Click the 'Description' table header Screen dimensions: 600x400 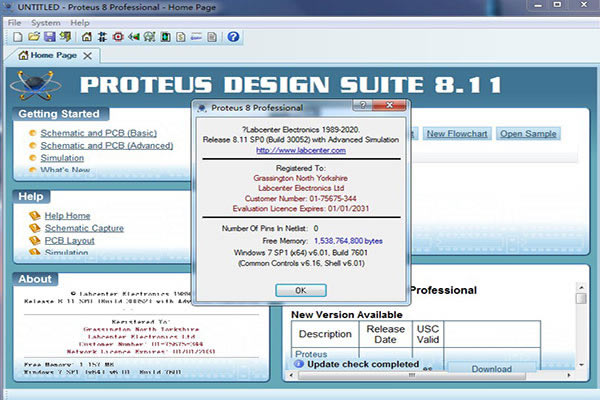325,334
